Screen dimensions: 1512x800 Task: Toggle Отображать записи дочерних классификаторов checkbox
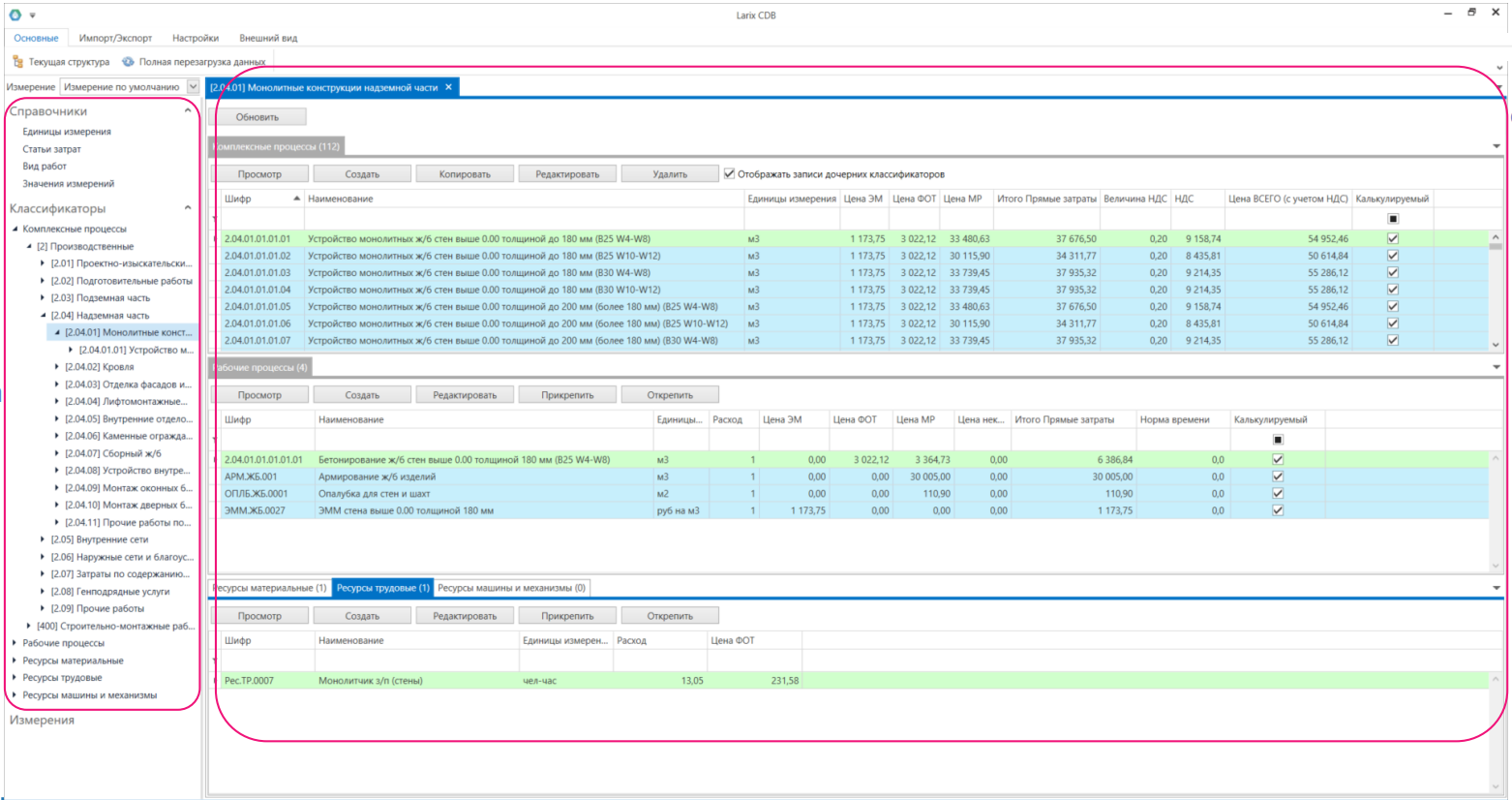729,174
